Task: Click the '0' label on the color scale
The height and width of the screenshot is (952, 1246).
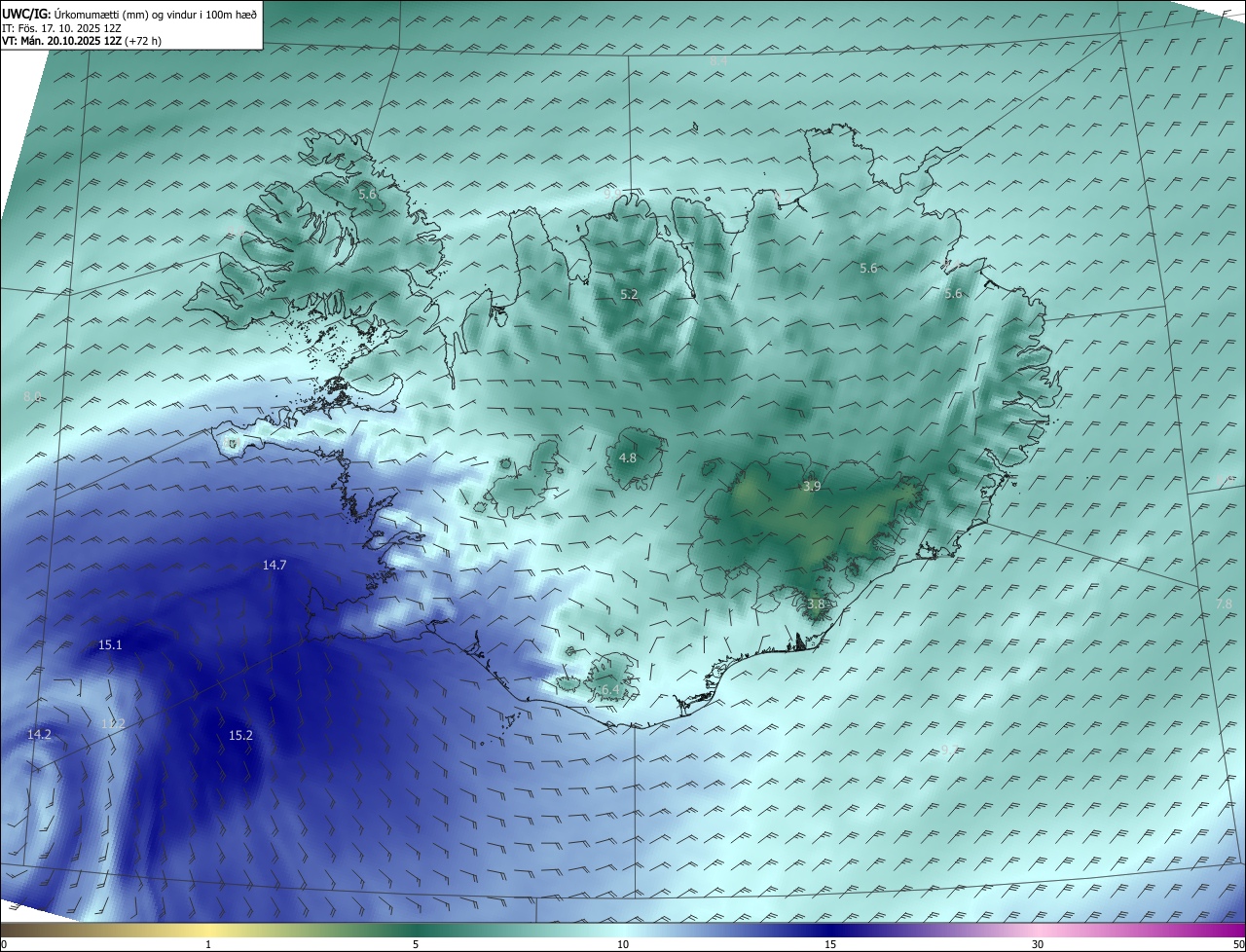Action: point(4,944)
